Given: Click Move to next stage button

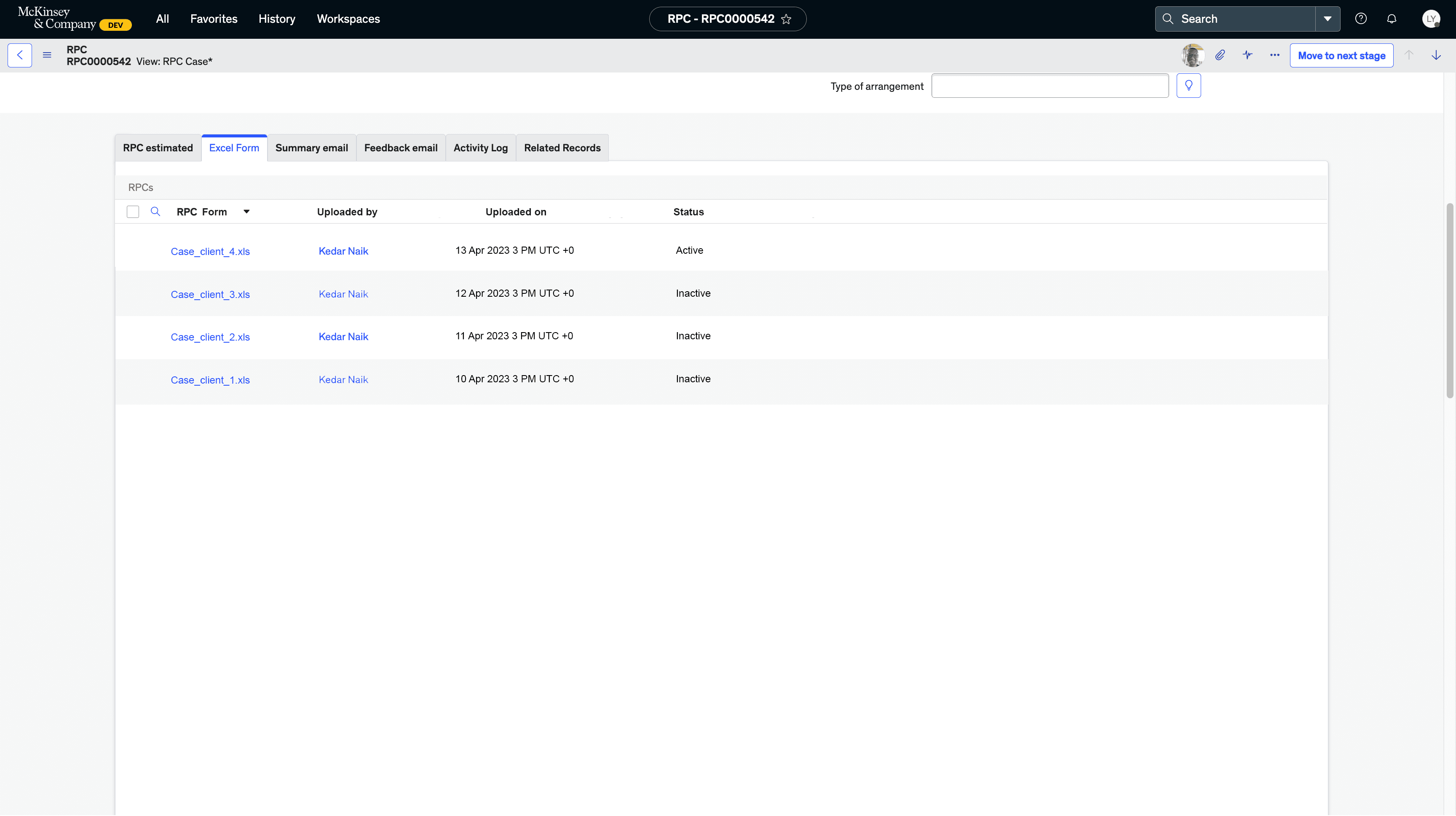Looking at the screenshot, I should pyautogui.click(x=1341, y=55).
